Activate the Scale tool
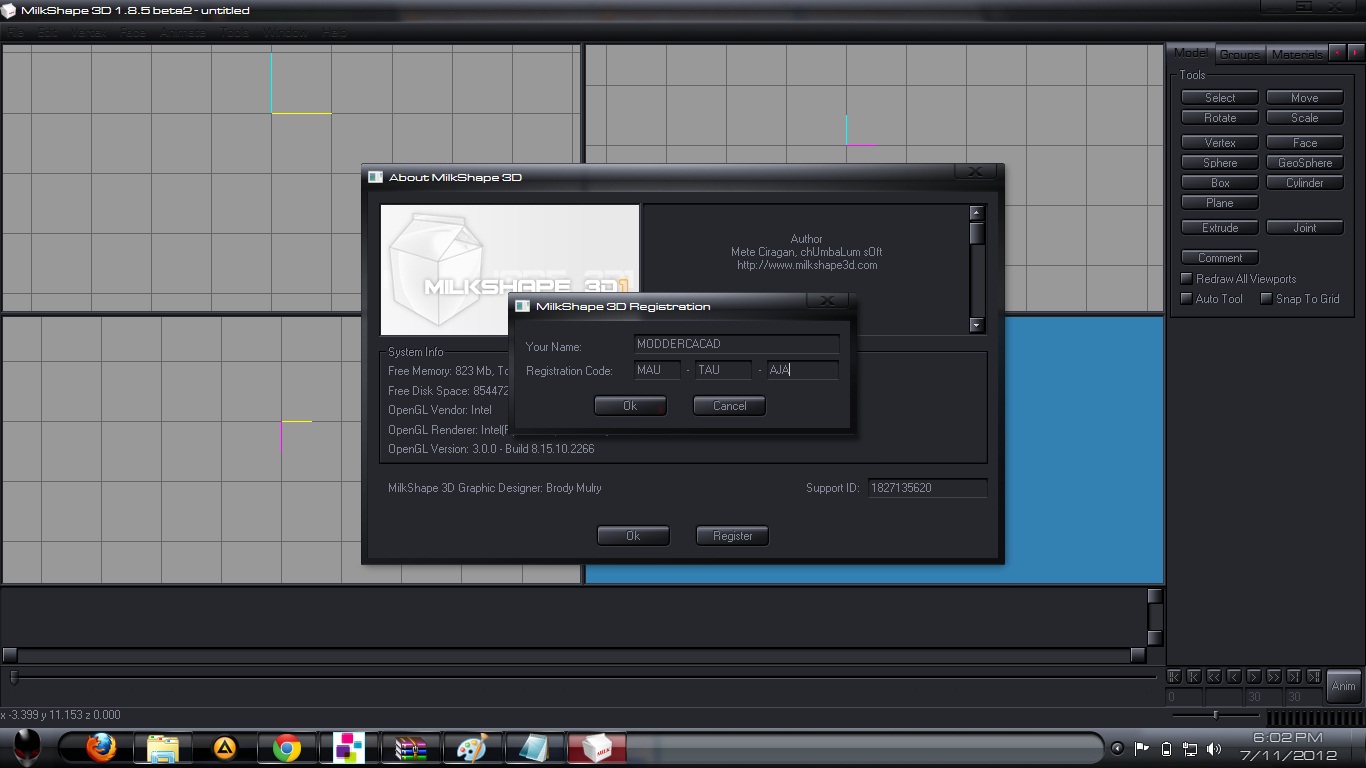Screen dimensions: 1366x768 pos(1305,118)
